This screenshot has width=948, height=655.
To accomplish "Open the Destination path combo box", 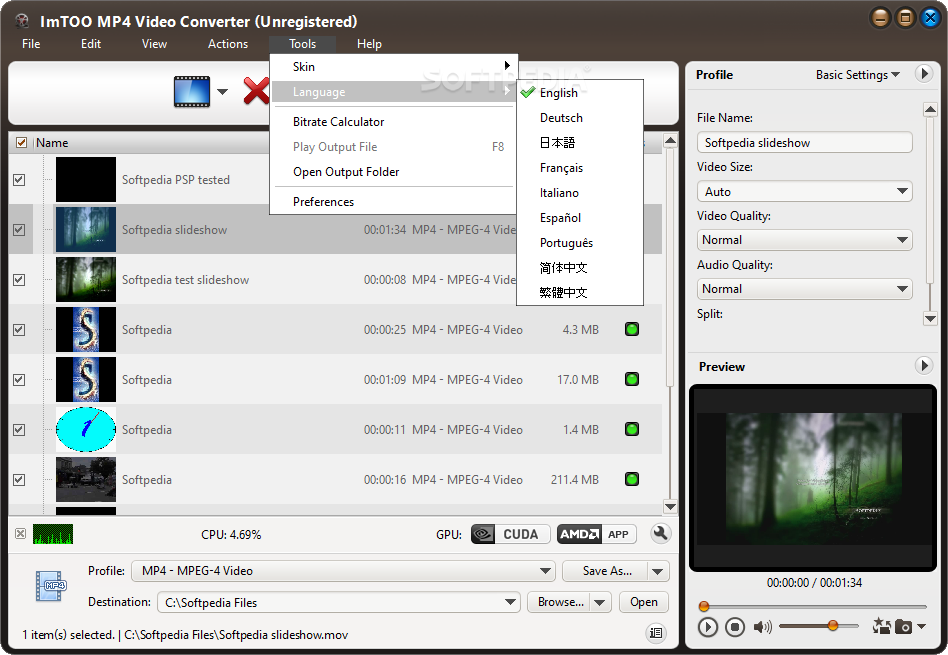I will click(339, 602).
